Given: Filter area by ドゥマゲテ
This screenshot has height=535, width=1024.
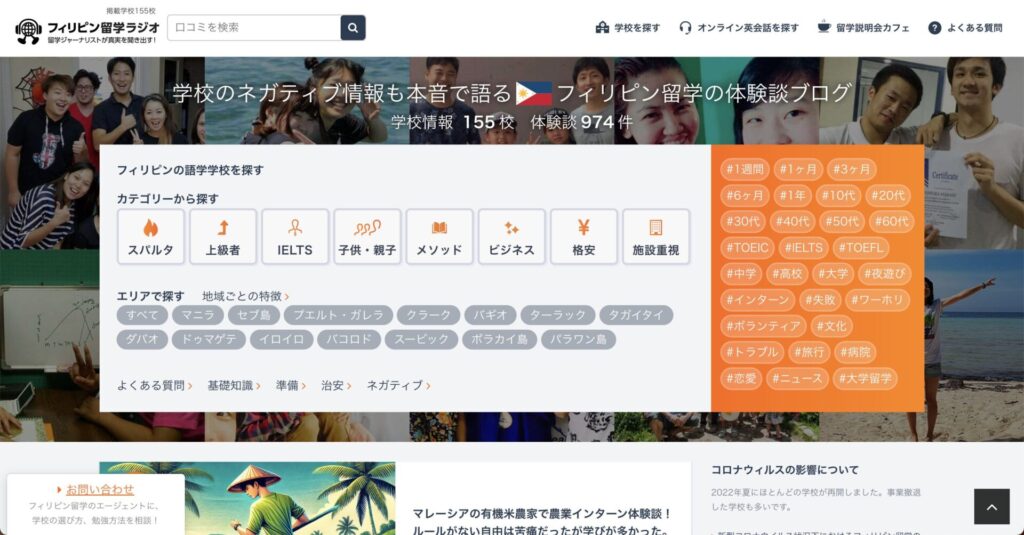Looking at the screenshot, I should [209, 339].
